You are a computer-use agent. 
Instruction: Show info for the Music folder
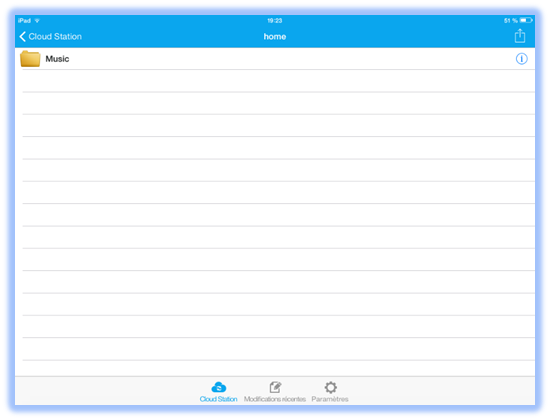coord(521,59)
